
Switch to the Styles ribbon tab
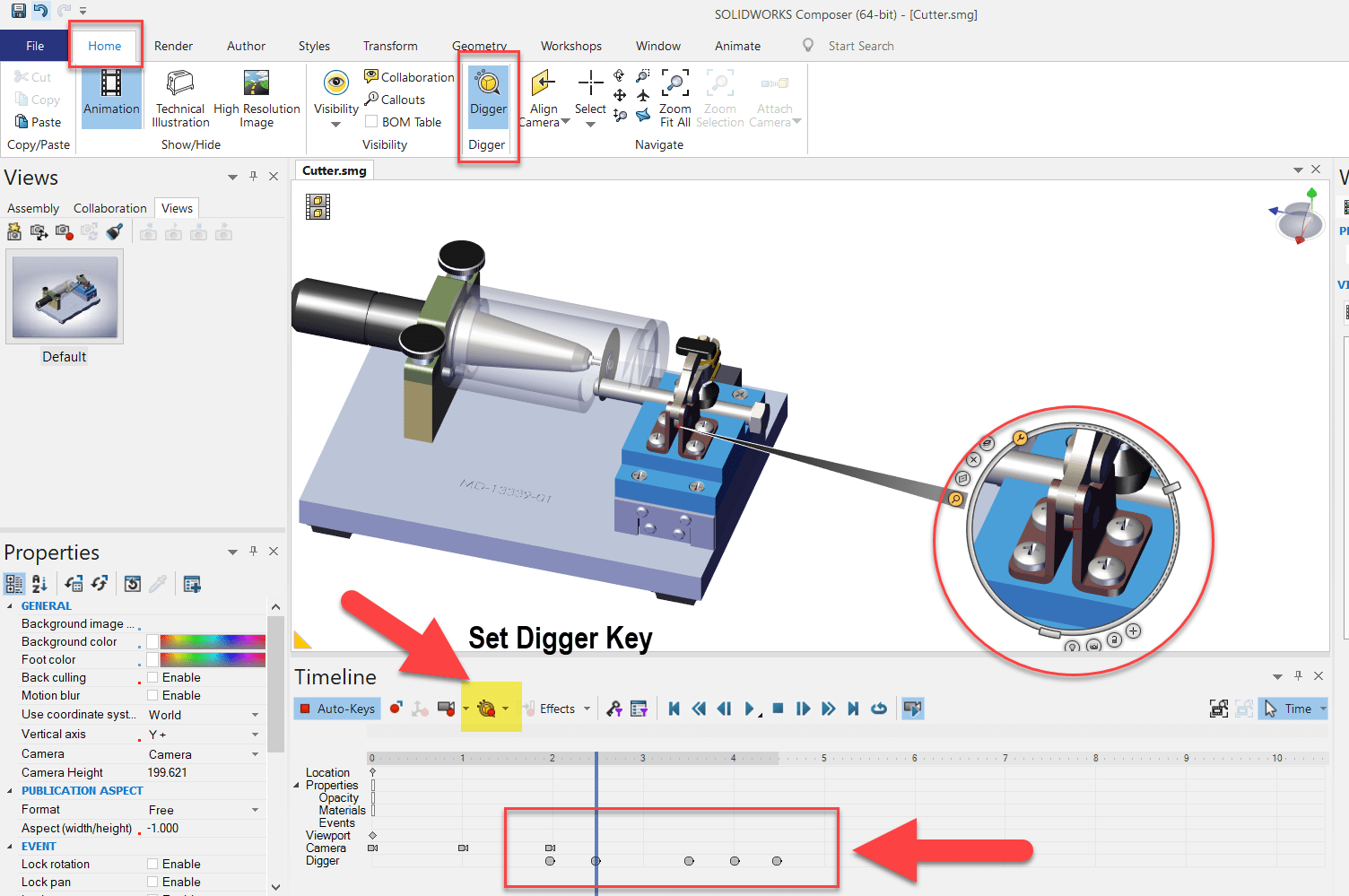click(314, 46)
